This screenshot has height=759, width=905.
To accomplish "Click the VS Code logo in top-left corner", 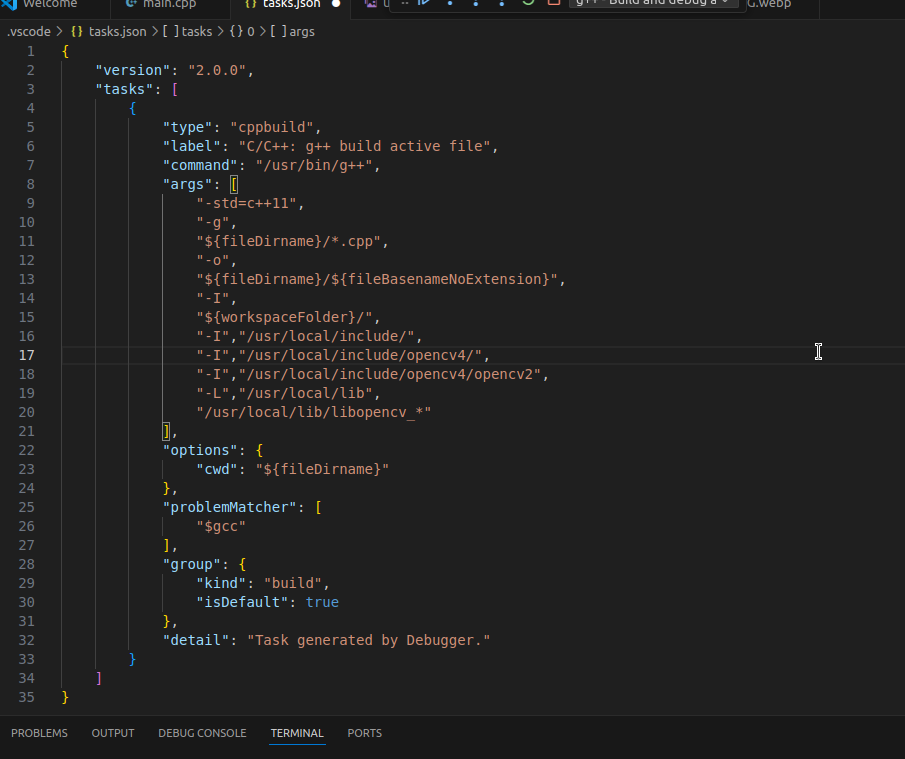I will click(11, 4).
